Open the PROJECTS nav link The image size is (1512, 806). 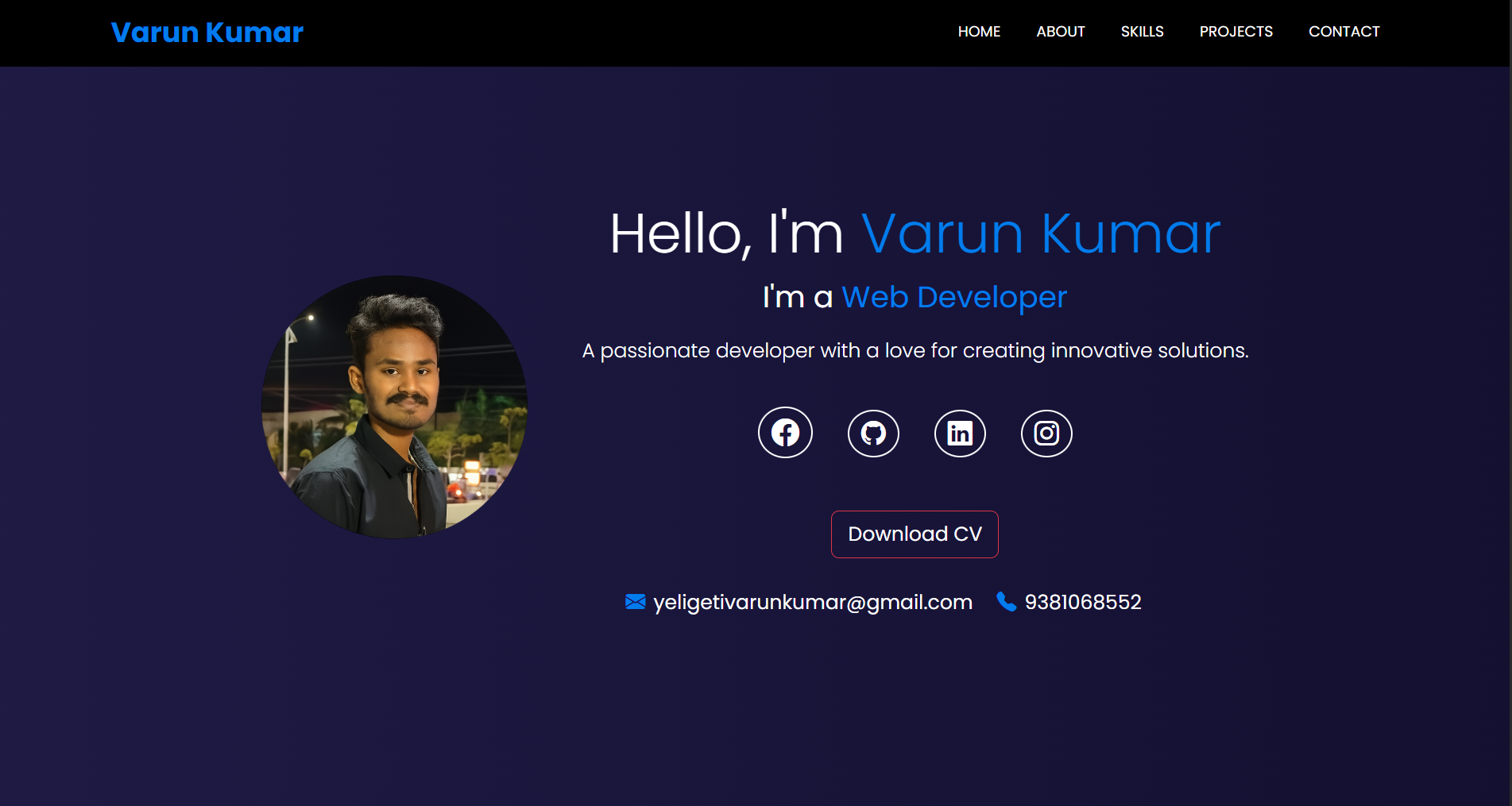point(1236,32)
